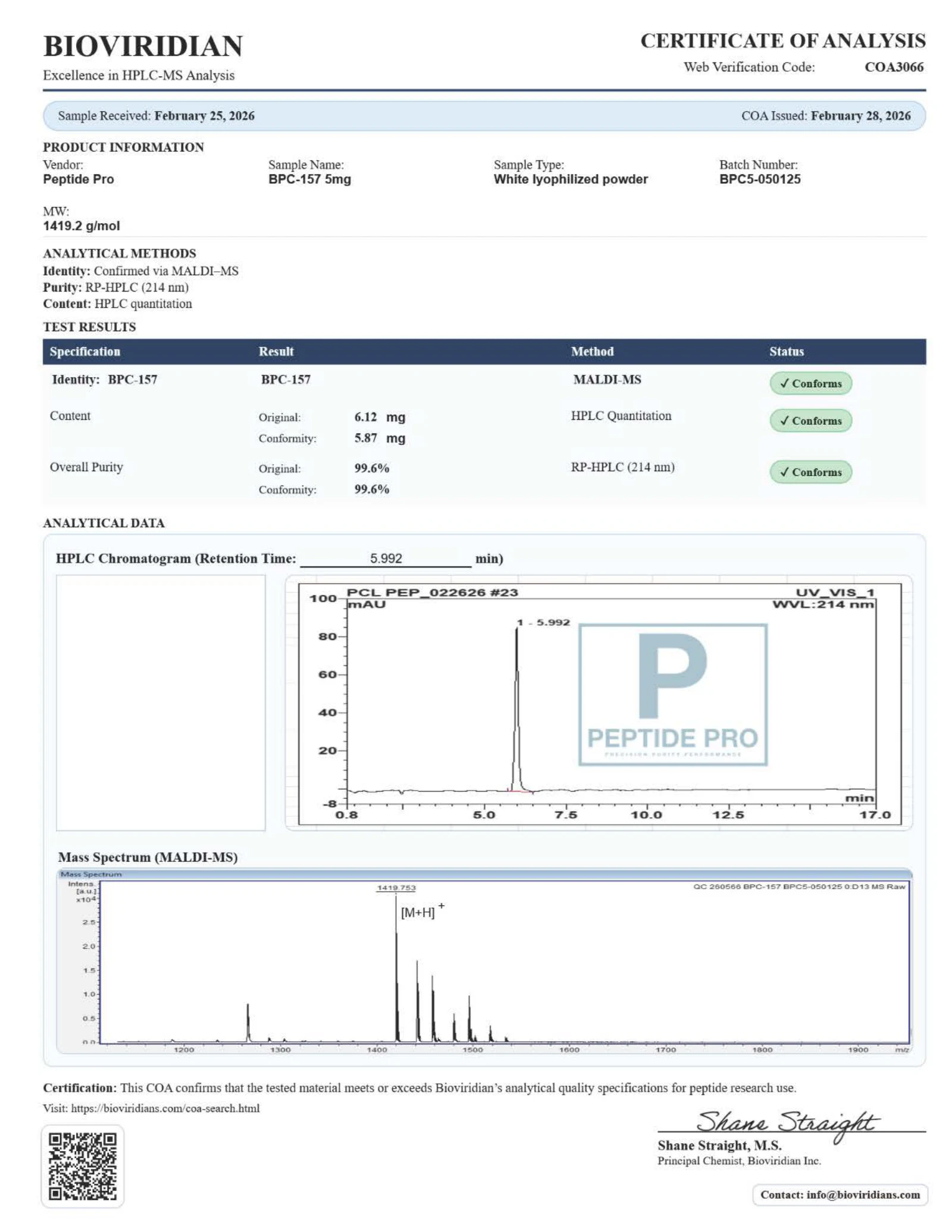
Task: Select conformity content value 5.87 mg
Action: [x=380, y=438]
